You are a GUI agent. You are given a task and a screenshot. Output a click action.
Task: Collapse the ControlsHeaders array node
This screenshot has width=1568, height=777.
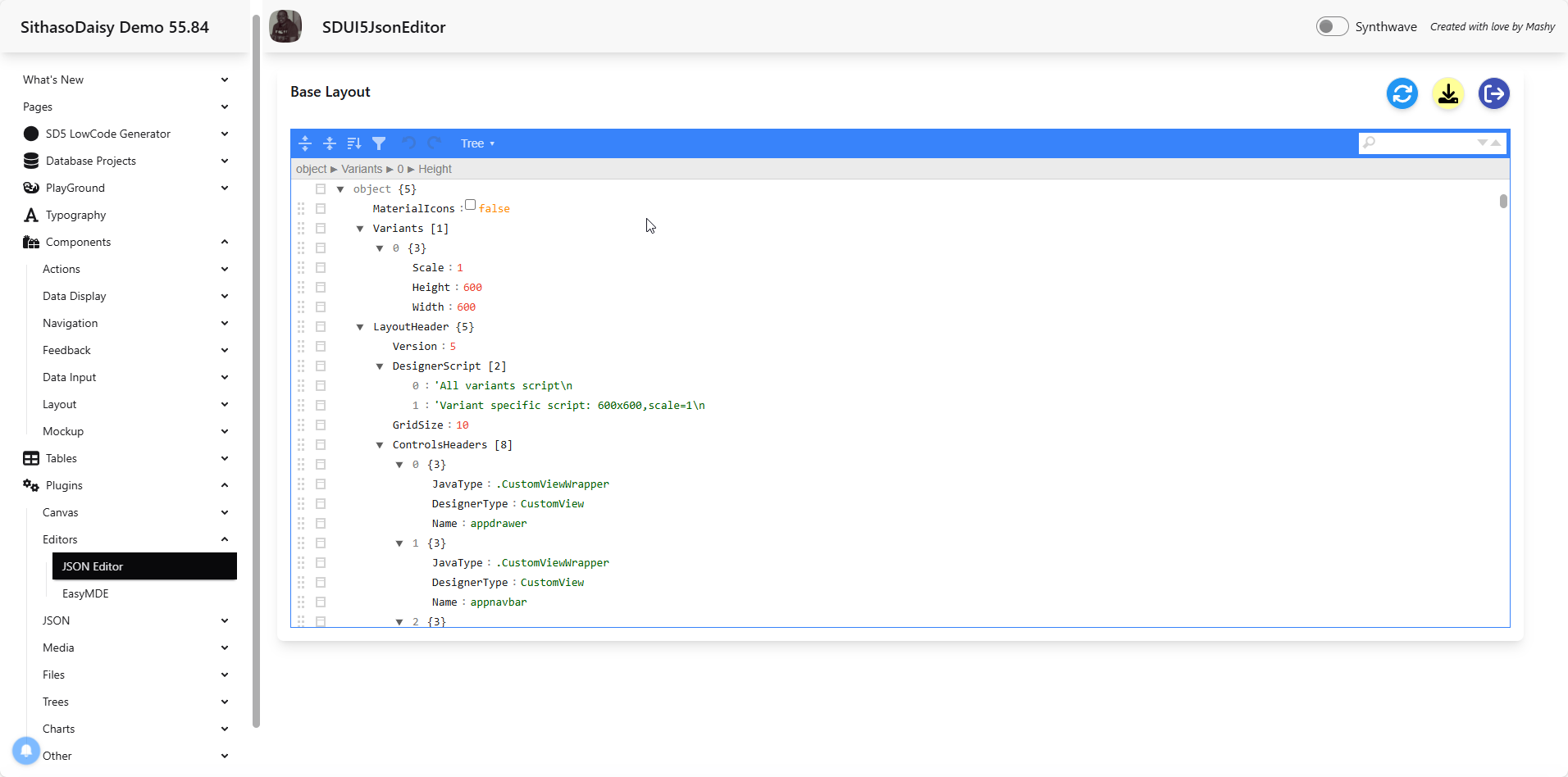(x=380, y=445)
